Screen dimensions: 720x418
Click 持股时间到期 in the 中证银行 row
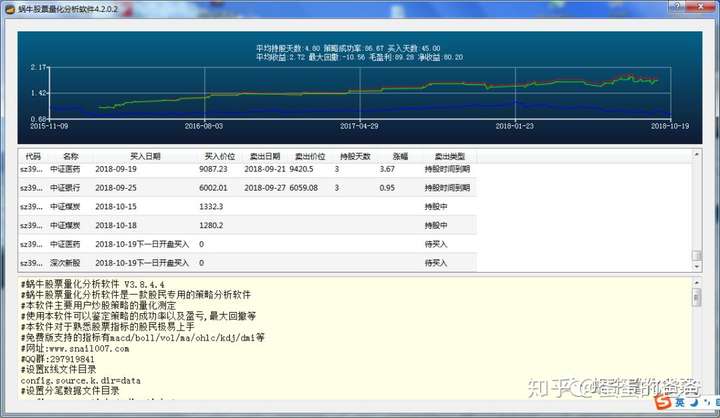tap(447, 188)
